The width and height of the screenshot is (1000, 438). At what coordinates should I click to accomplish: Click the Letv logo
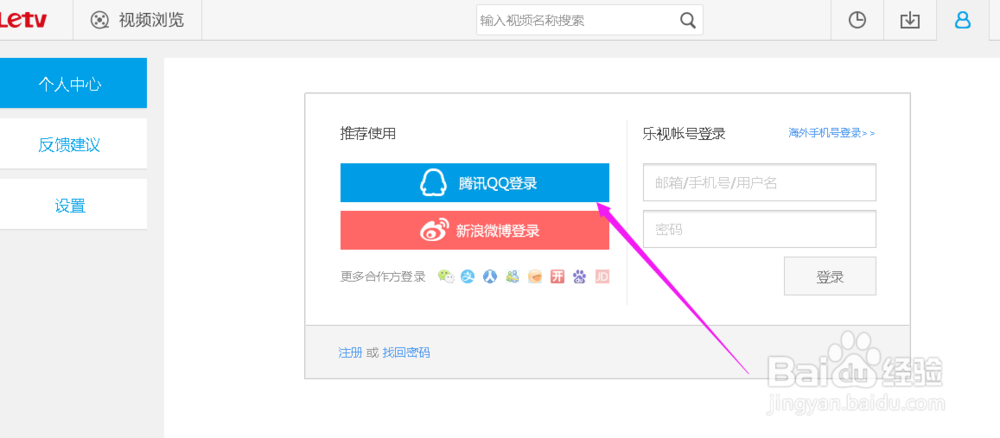(x=24, y=20)
